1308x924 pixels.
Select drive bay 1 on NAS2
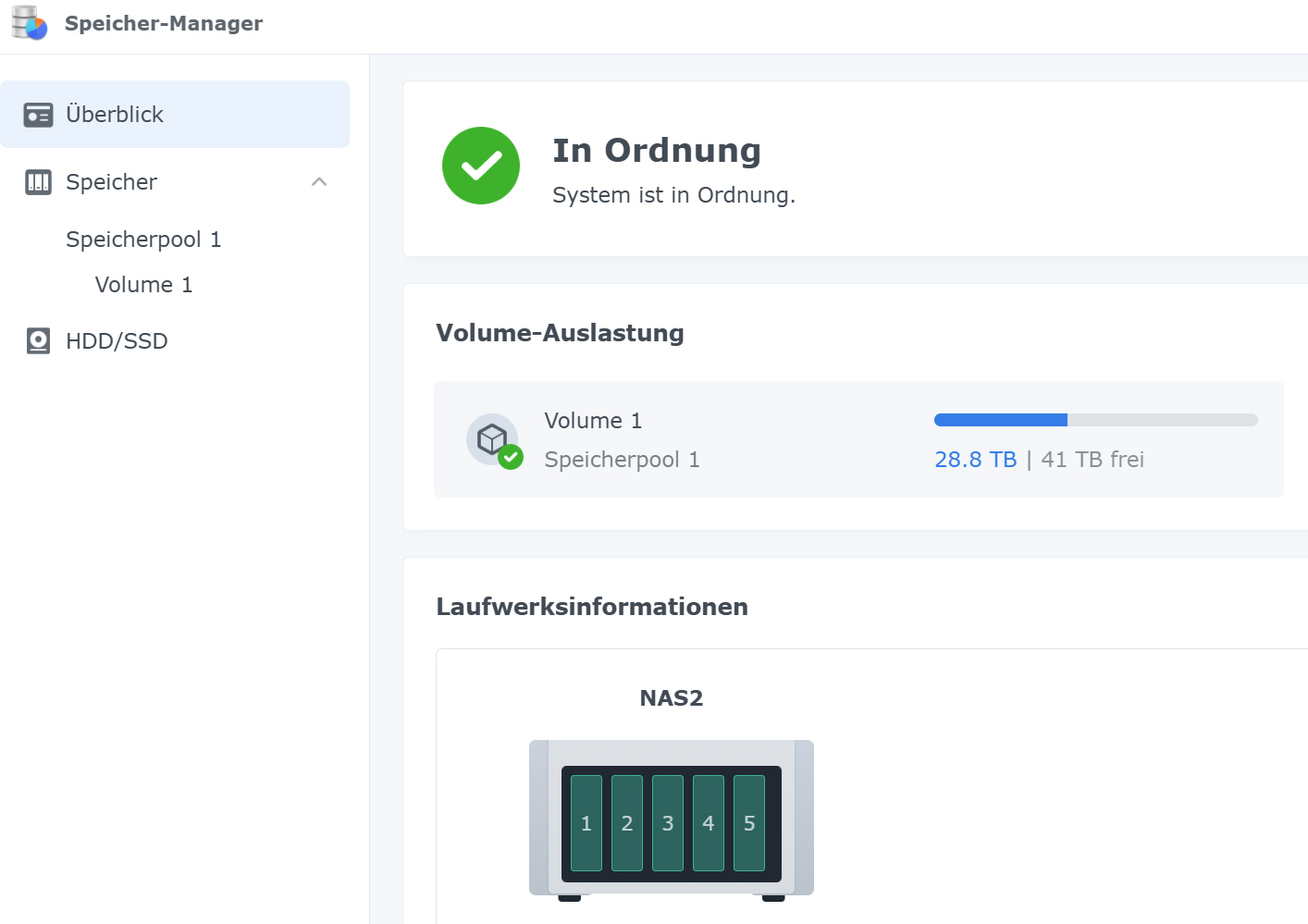coord(586,823)
